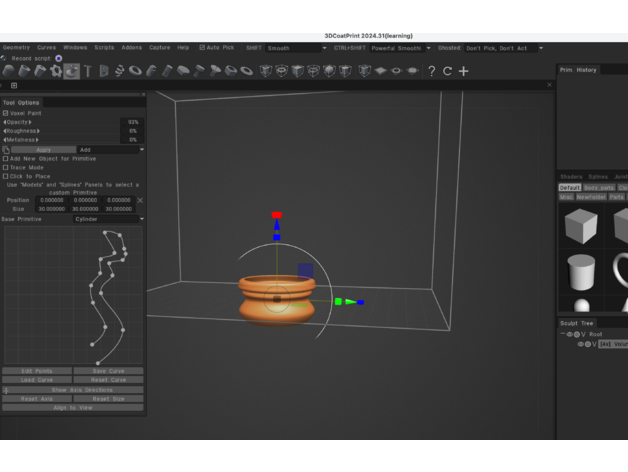Screen dimensions: 628x472
Task: Open the Geometry menu
Action: (x=17, y=48)
